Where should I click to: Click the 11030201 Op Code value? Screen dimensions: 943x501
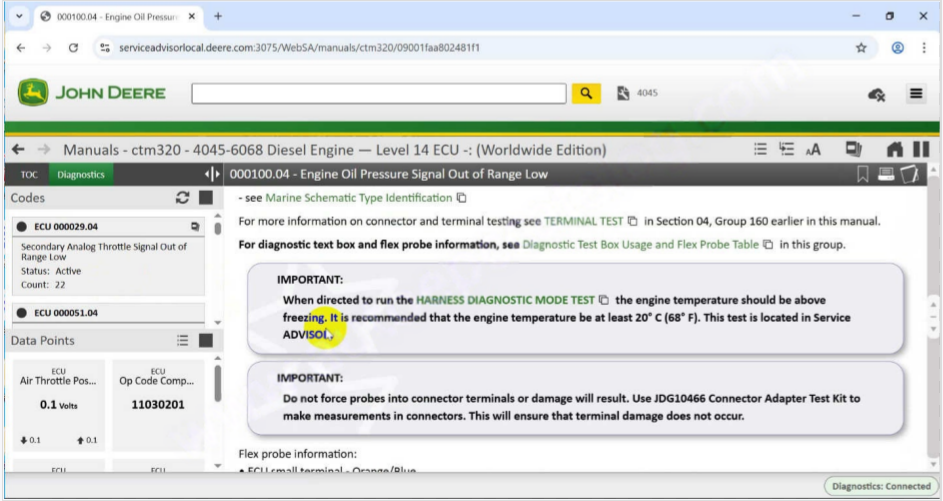pyautogui.click(x=158, y=405)
